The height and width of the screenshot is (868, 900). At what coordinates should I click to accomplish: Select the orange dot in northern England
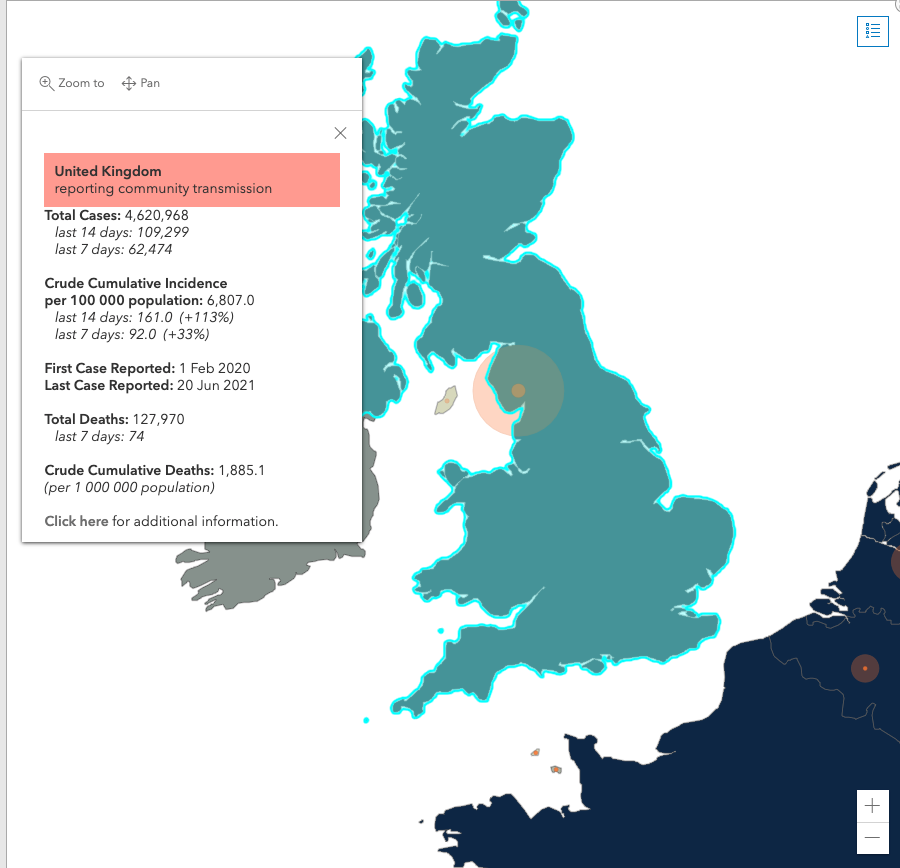pos(518,390)
